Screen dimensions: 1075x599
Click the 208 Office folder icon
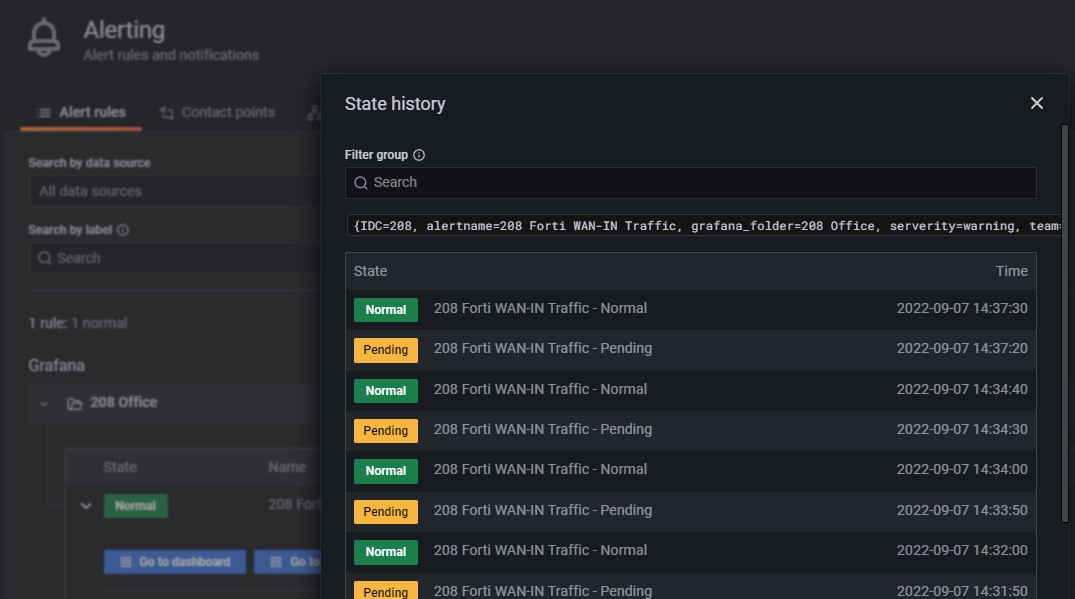pyautogui.click(x=74, y=404)
